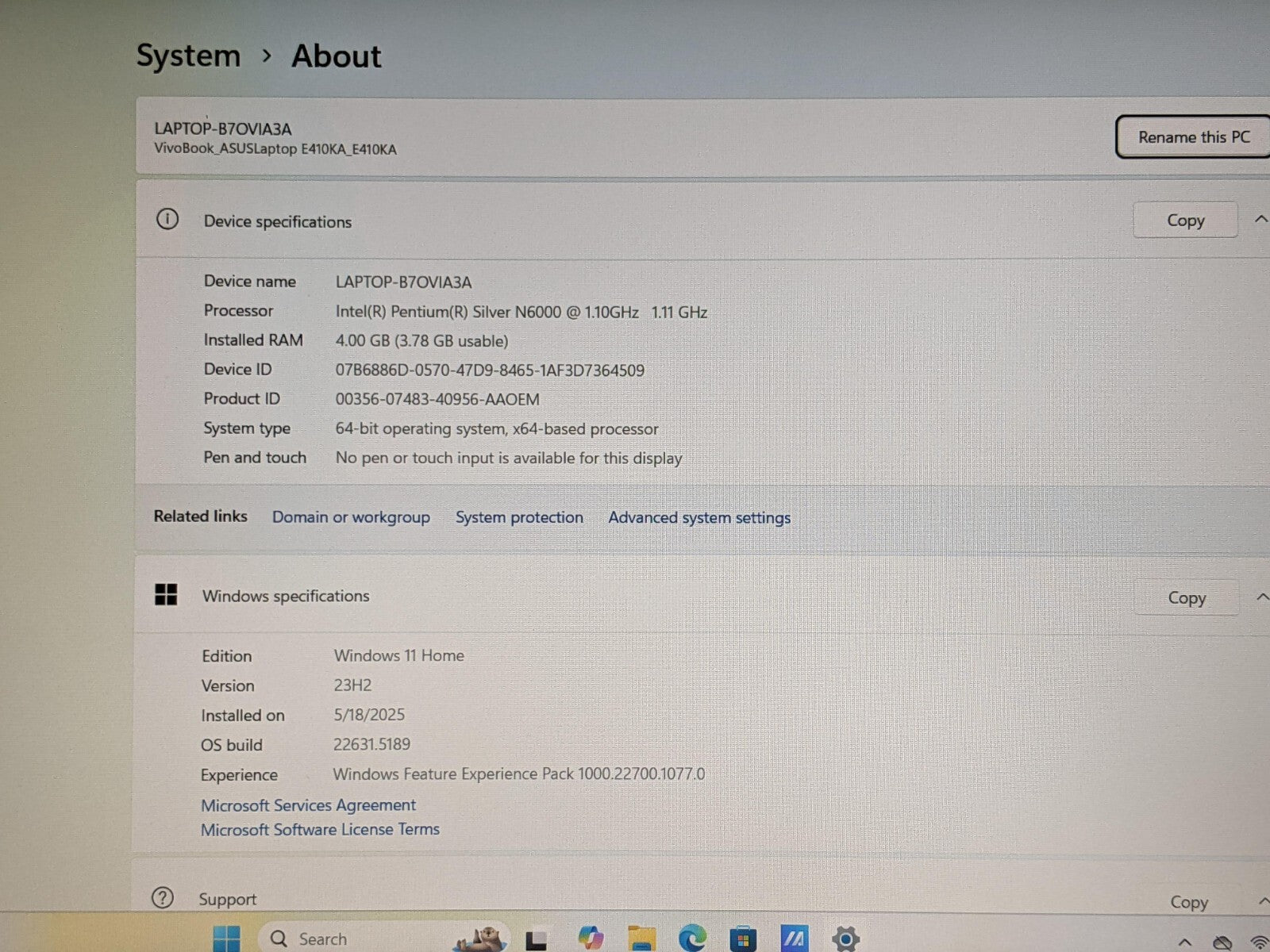
Task: Open the Microsoft Services Agreement link
Action: pyautogui.click(x=308, y=805)
